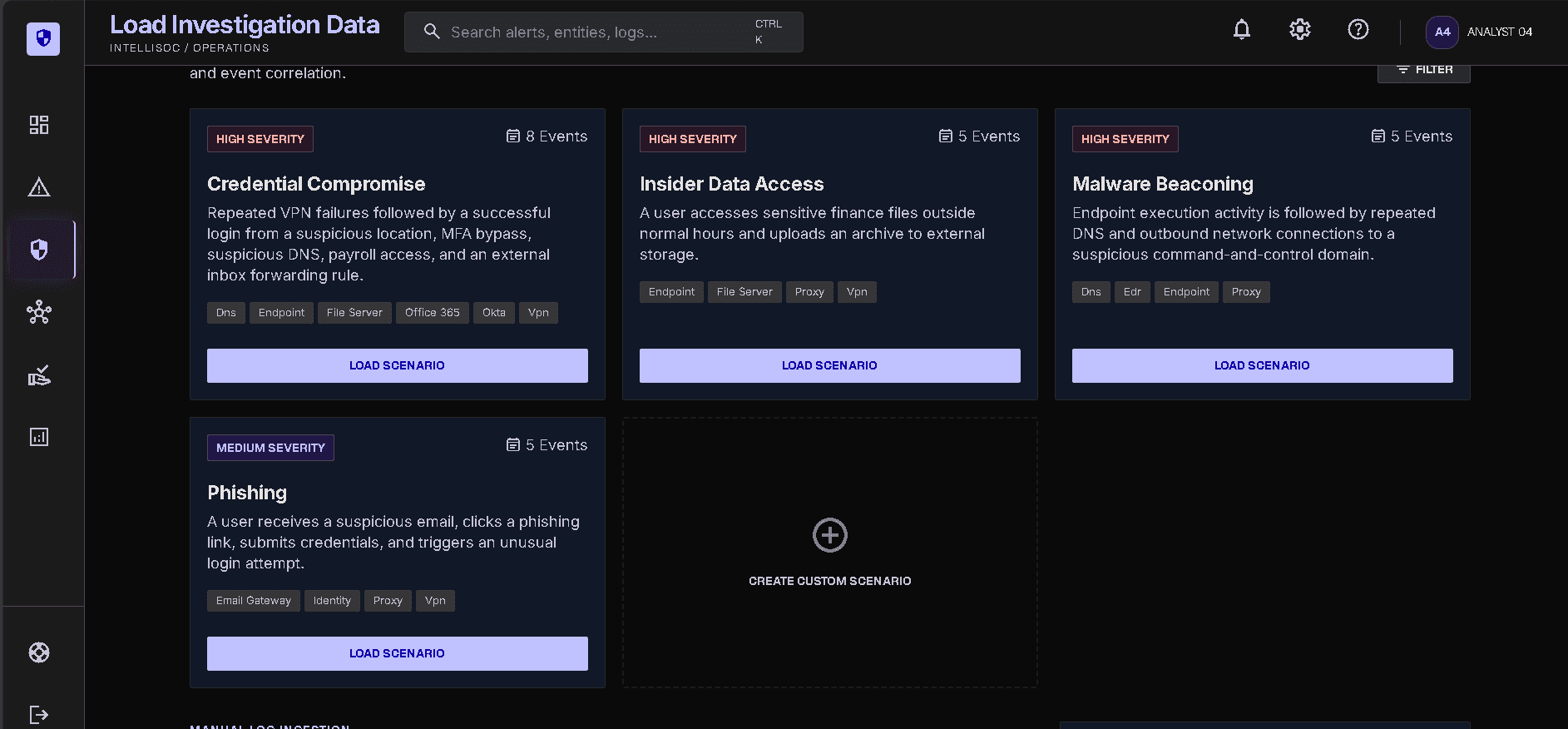The image size is (1568, 729).
Task: Open settings gear icon in header
Action: point(1300,30)
